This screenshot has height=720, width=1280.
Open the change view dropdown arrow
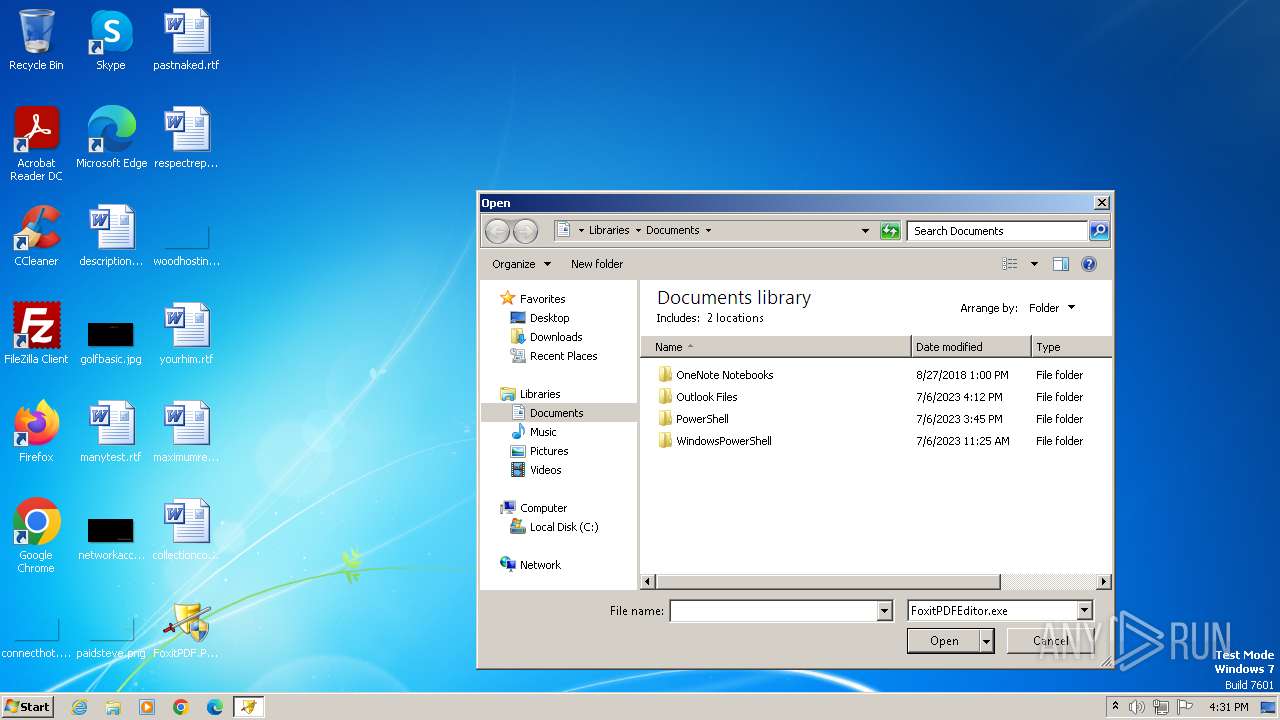point(1034,264)
